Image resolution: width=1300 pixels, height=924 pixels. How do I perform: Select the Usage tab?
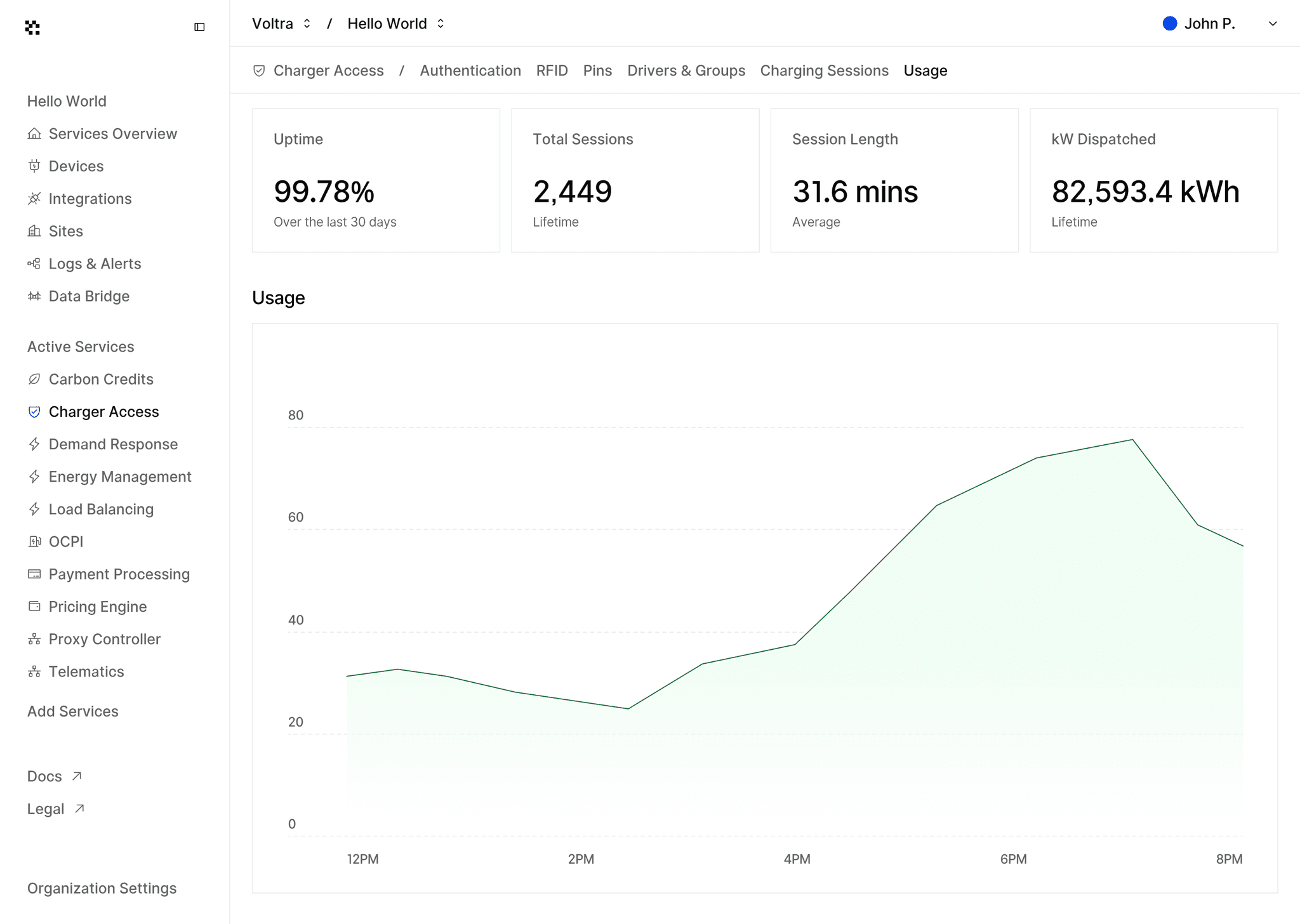925,70
